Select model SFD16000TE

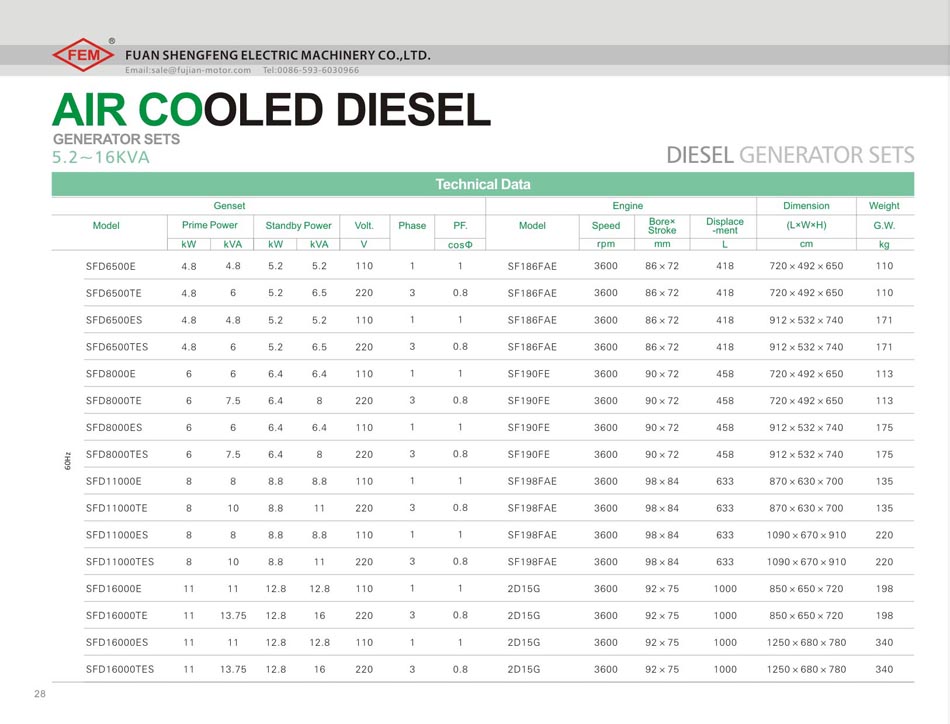(x=116, y=616)
